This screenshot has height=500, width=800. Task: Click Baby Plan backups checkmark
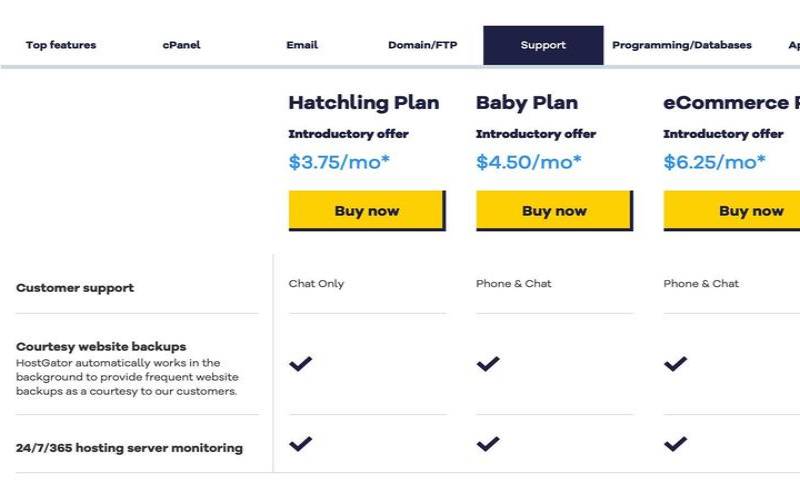click(x=488, y=364)
